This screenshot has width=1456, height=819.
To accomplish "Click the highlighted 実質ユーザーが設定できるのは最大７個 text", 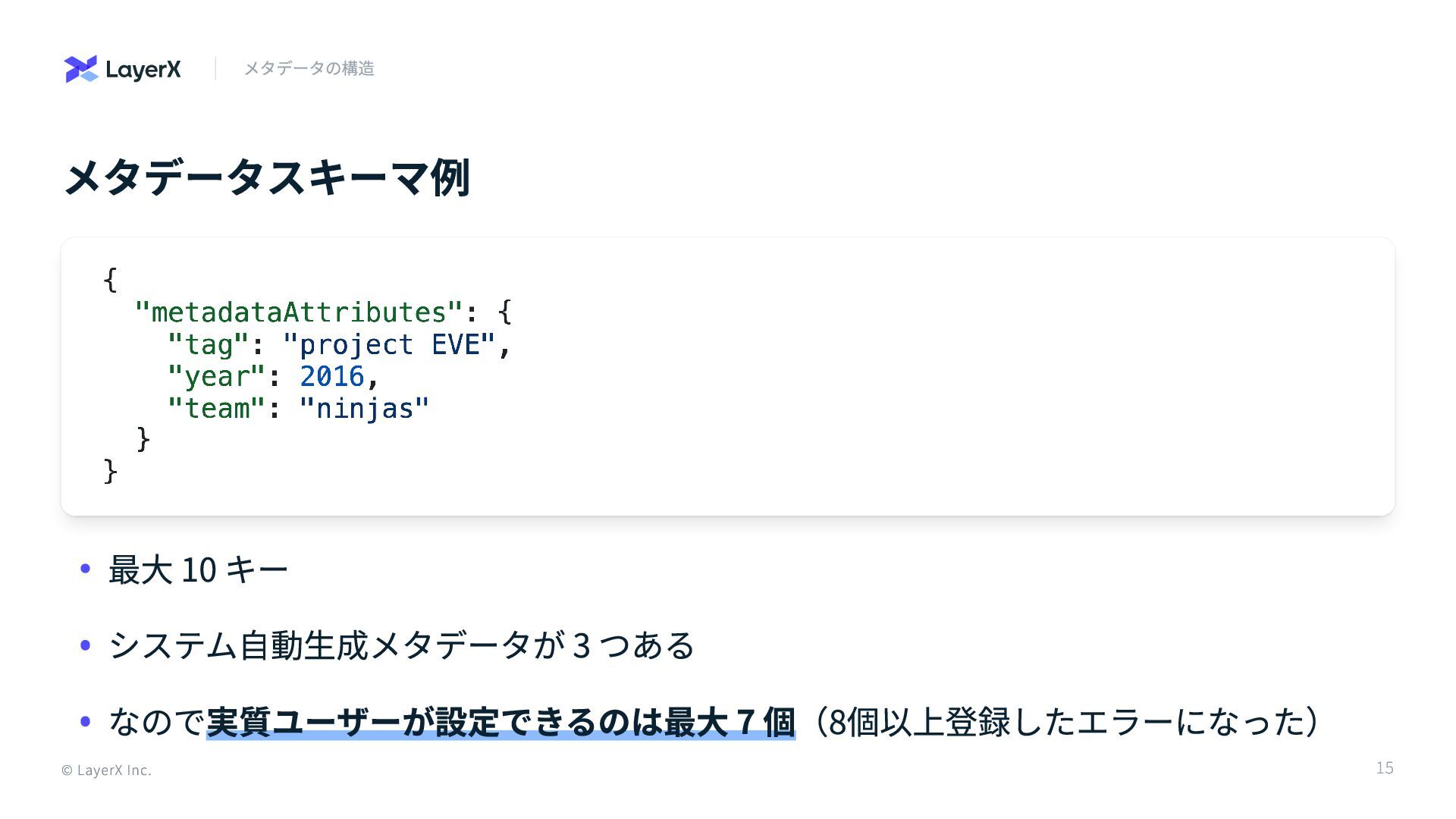I will (500, 721).
